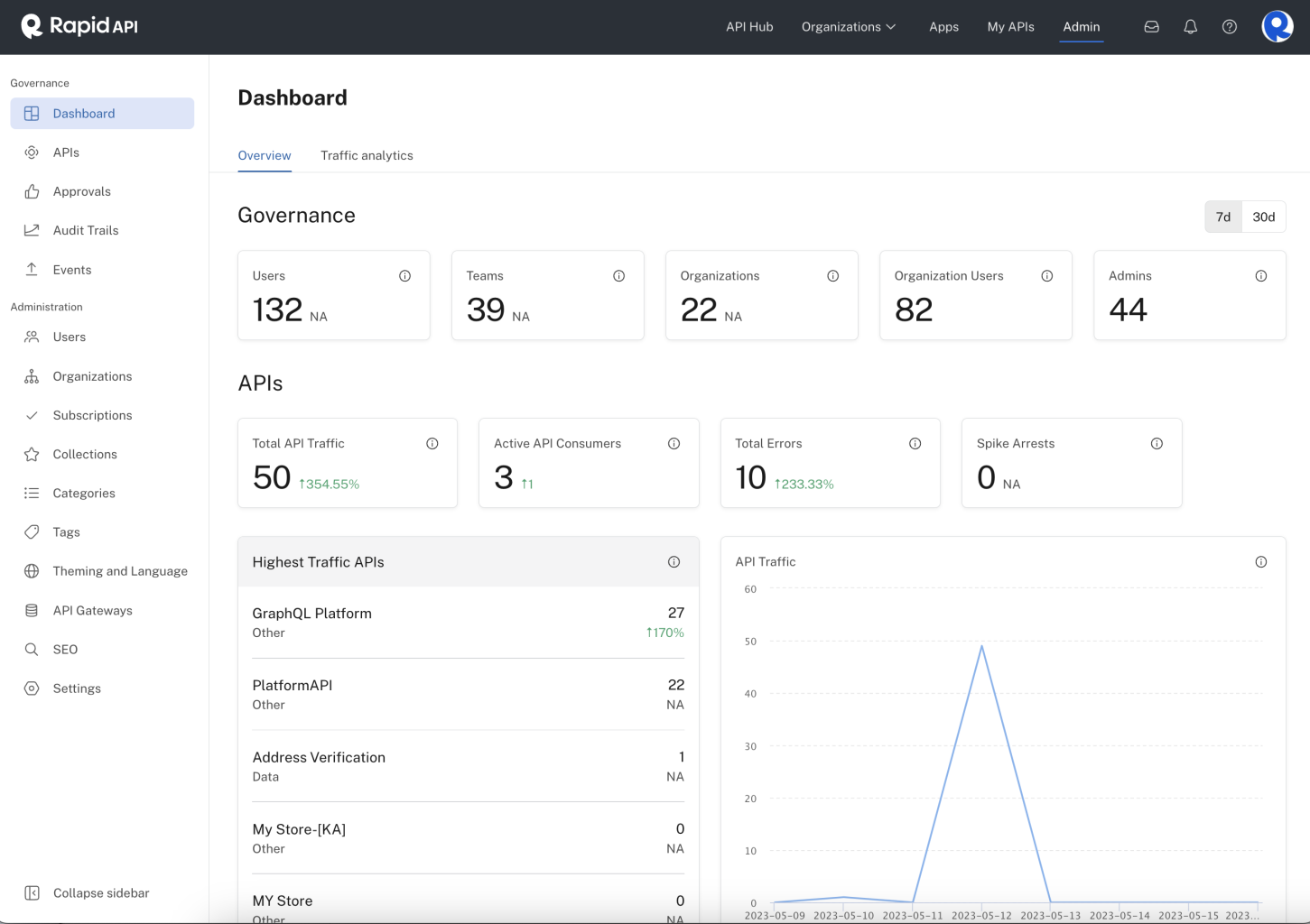The image size is (1310, 924).
Task: Switch traffic range to 30d
Action: point(1263,217)
